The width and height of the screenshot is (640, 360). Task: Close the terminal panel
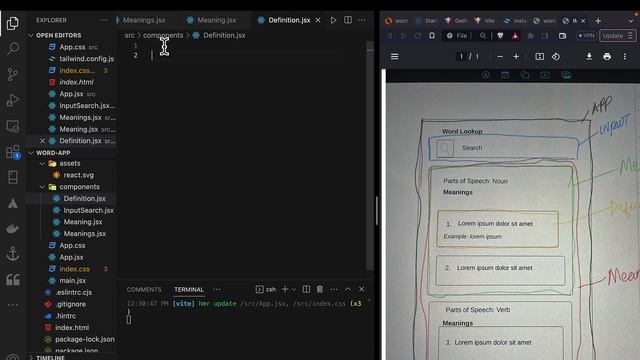(x=362, y=289)
